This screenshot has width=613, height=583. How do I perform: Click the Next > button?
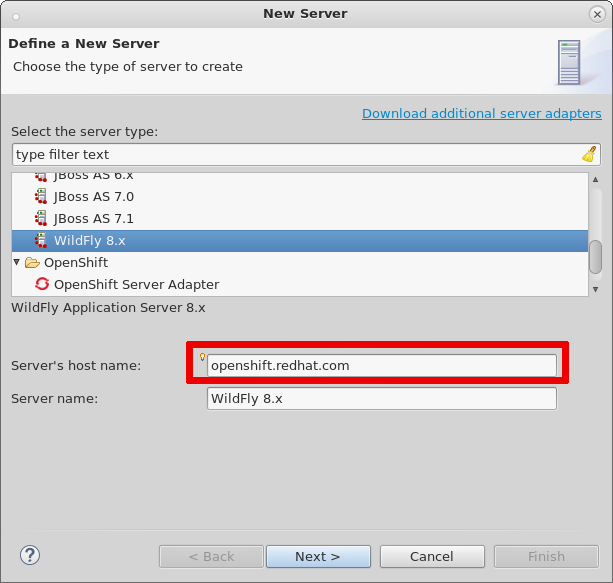318,556
